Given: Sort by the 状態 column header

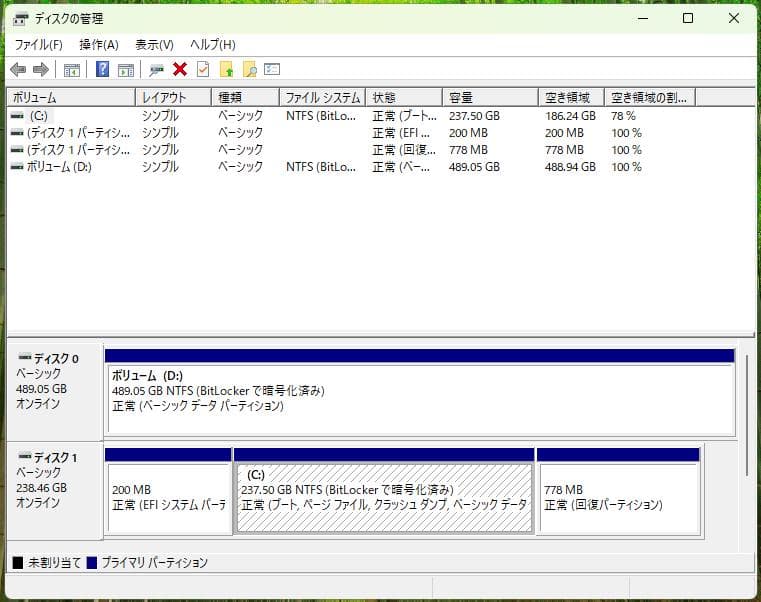Looking at the screenshot, I should click(x=404, y=98).
